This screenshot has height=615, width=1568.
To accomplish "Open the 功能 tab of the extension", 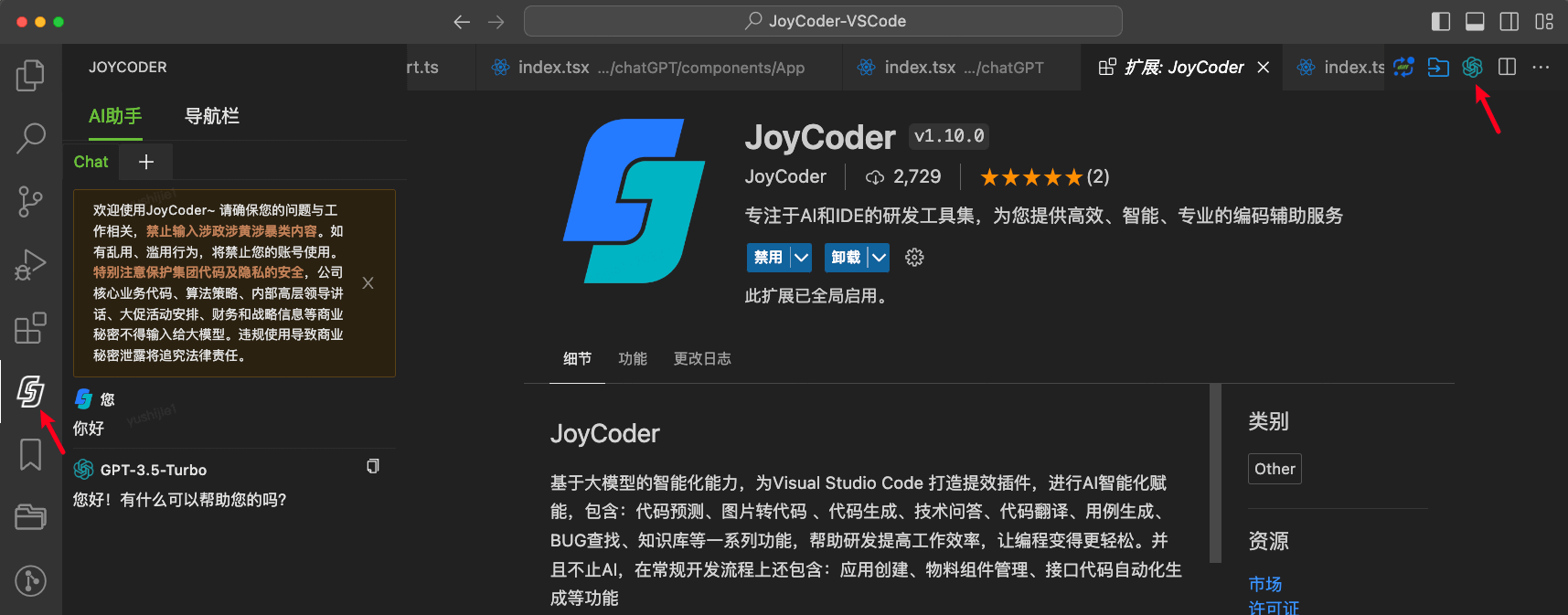I will [x=633, y=359].
